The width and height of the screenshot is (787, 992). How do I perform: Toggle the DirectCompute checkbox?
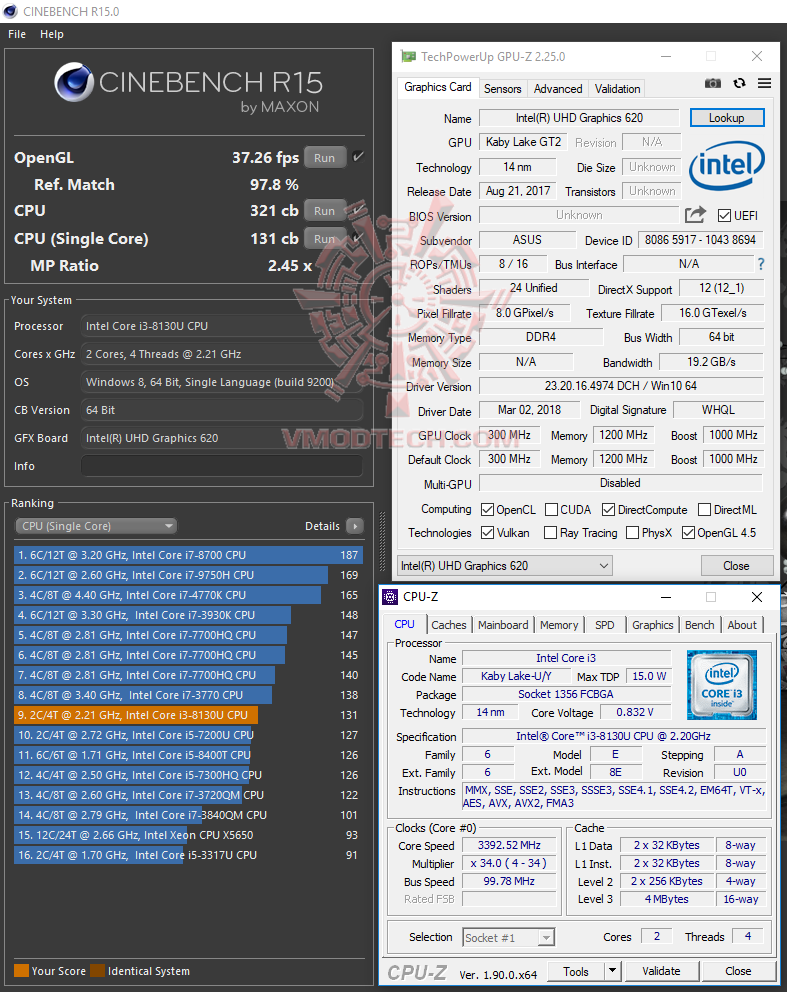click(x=609, y=509)
